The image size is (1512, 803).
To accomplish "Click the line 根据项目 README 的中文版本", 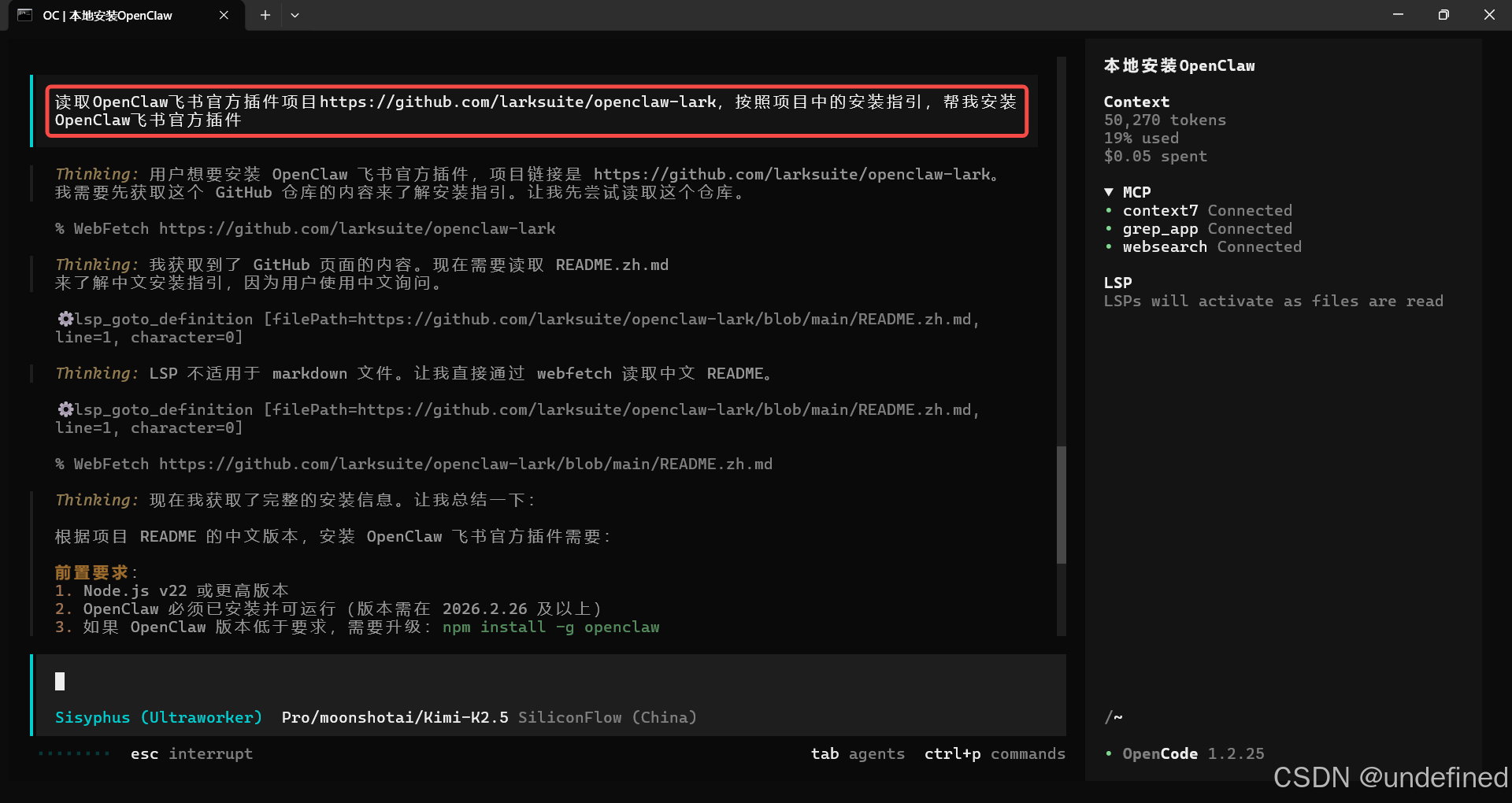I will (333, 536).
